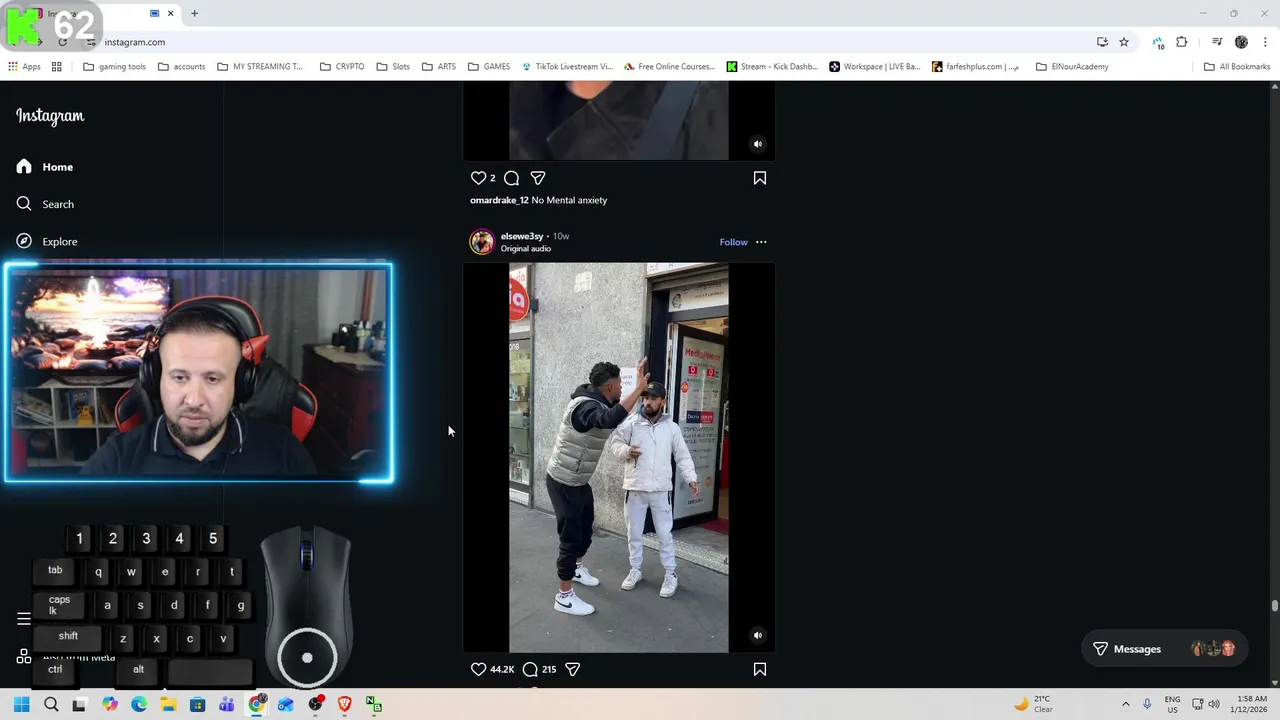Show hidden system tray icons
This screenshot has width=1280, height=720.
tap(1125, 705)
